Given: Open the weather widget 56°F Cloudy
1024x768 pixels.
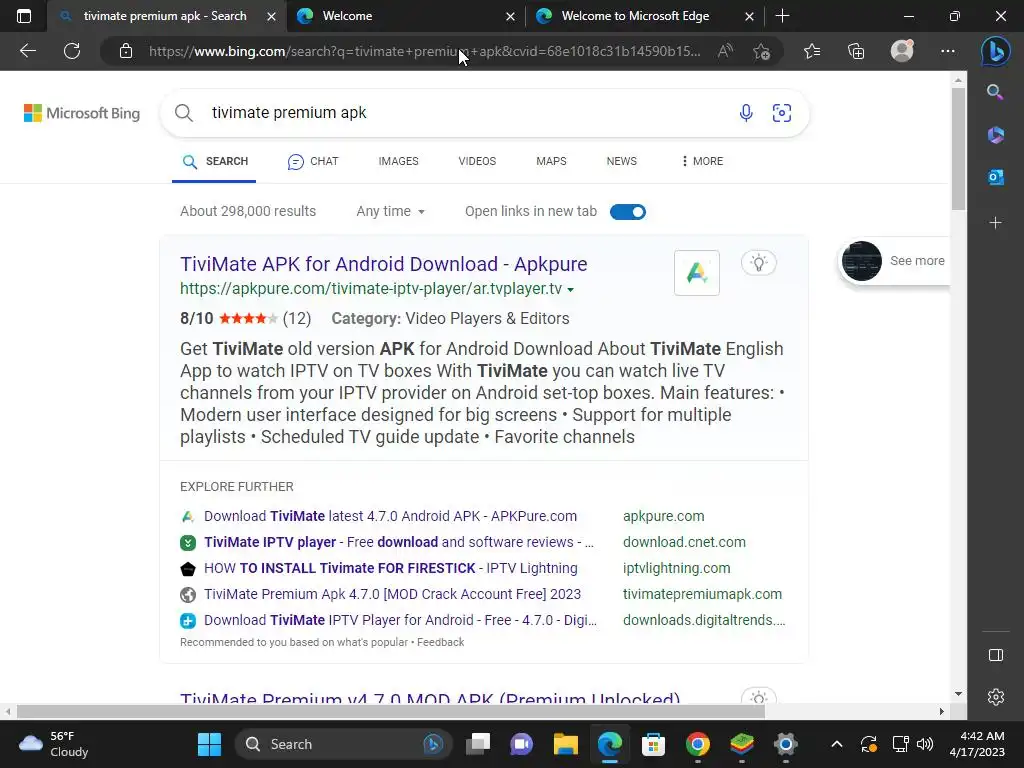Looking at the screenshot, I should [54, 744].
